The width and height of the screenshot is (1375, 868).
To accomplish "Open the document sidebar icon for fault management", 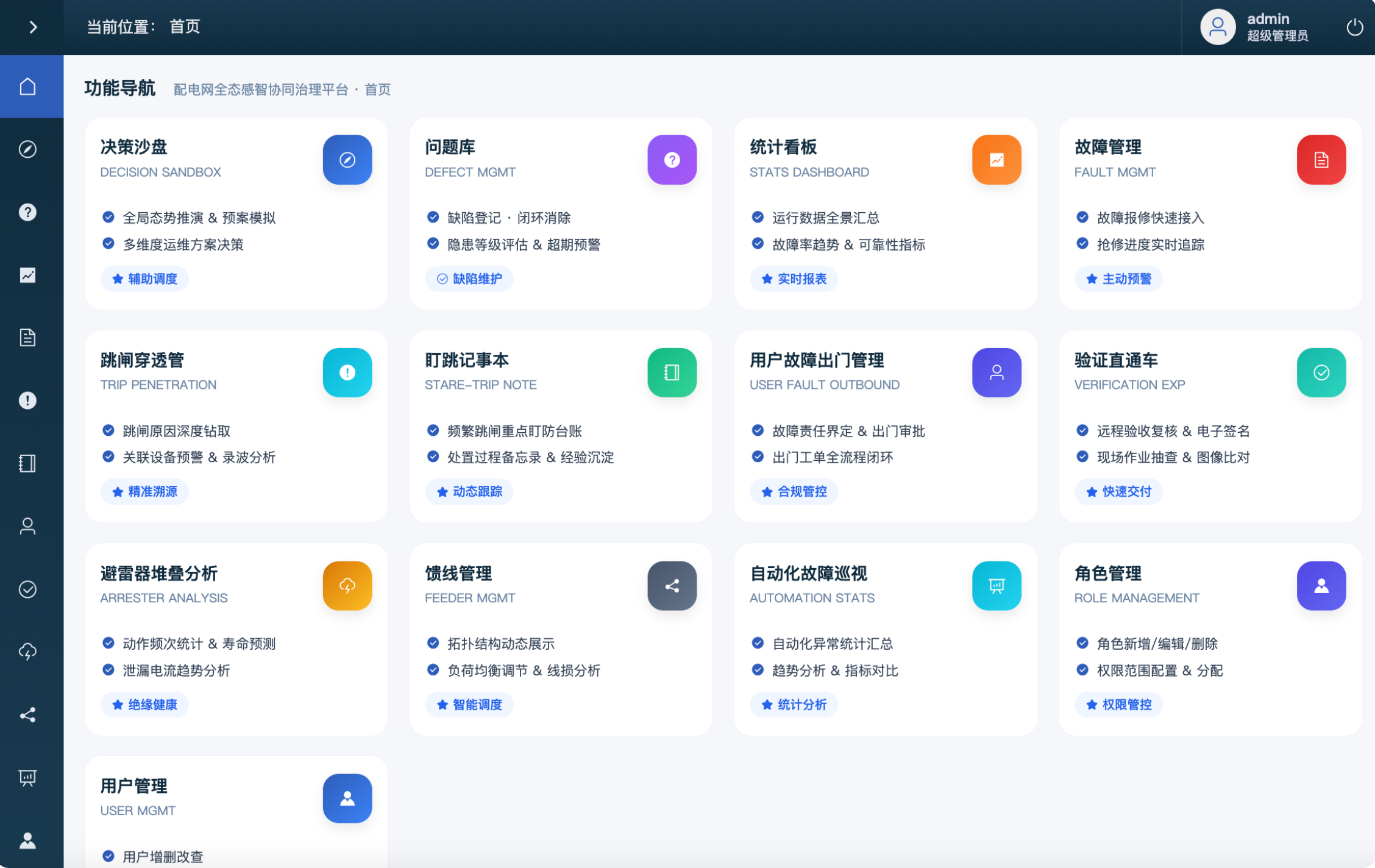I will (x=27, y=338).
